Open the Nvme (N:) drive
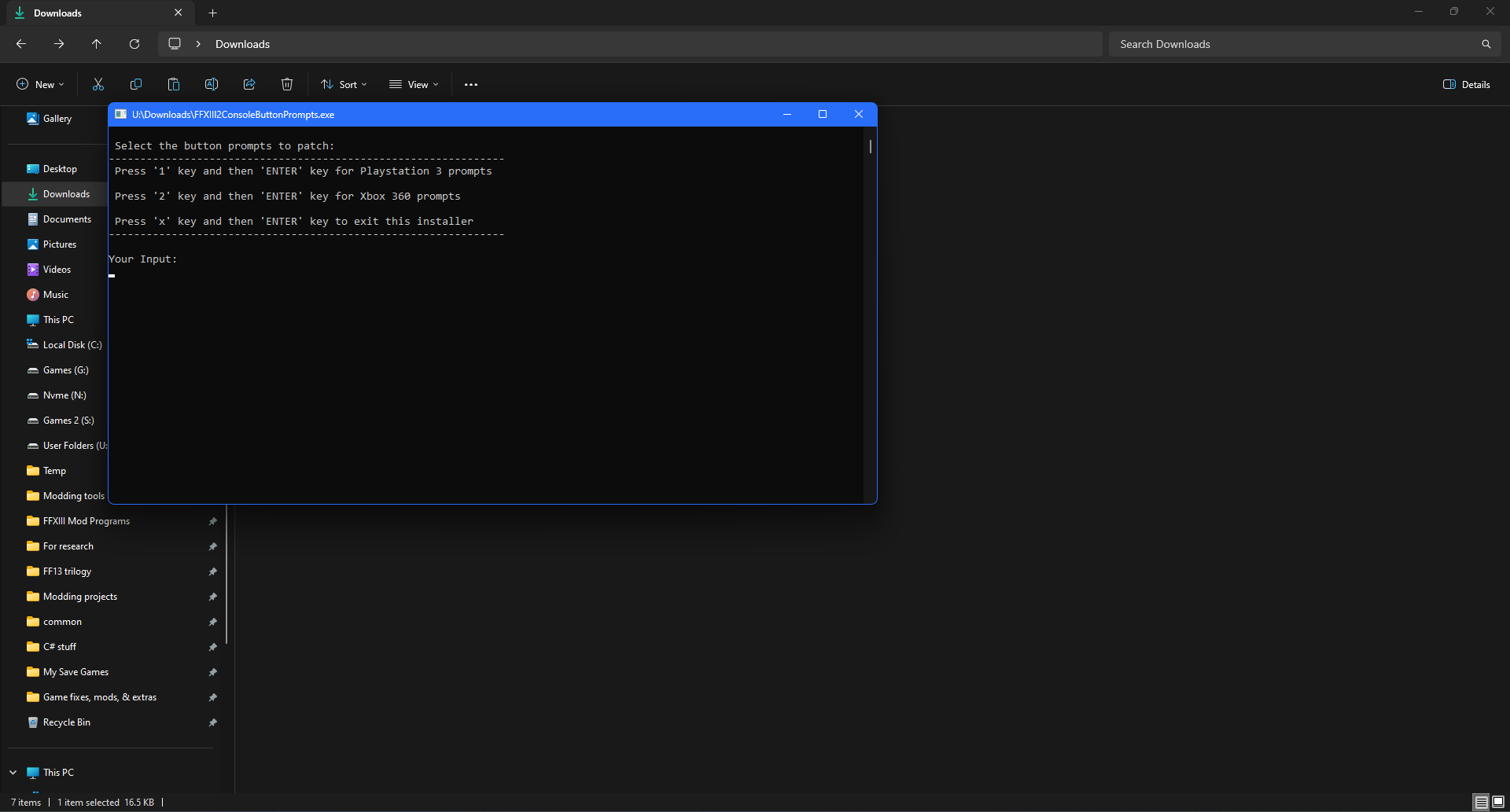Viewport: 1510px width, 812px height. pos(57,395)
